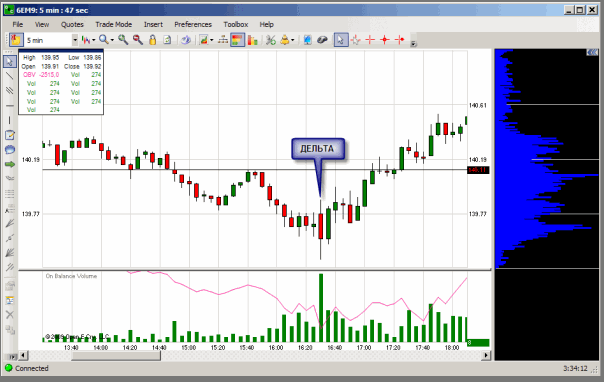Open the File menu
The height and width of the screenshot is (382, 605).
coord(18,24)
